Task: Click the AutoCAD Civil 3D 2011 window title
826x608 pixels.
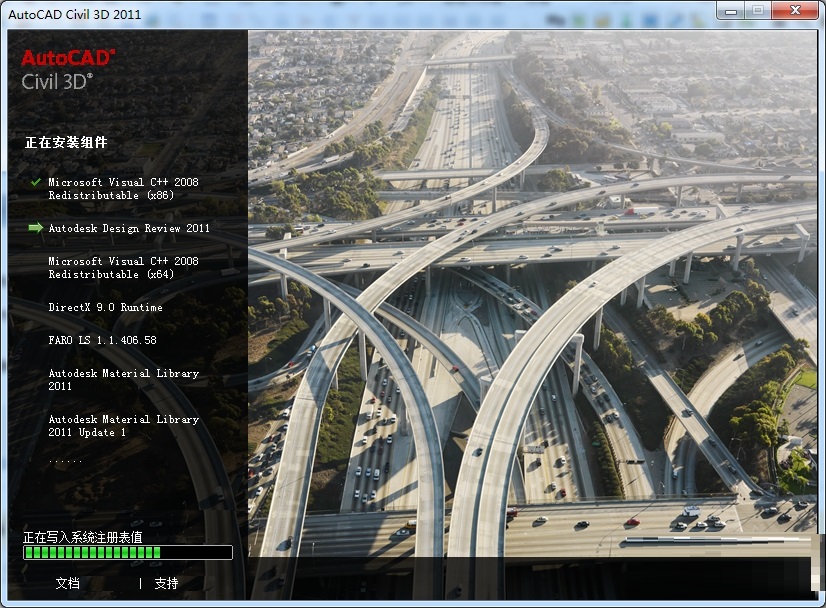Action: point(75,14)
